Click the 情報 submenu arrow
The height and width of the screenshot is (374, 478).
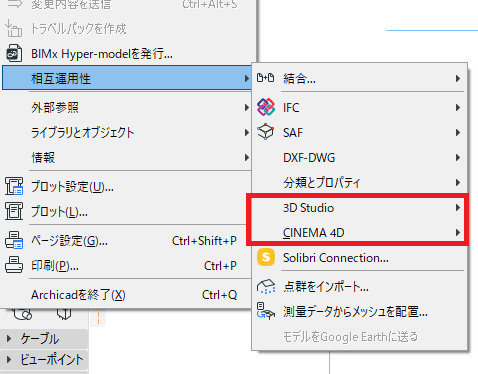246,157
